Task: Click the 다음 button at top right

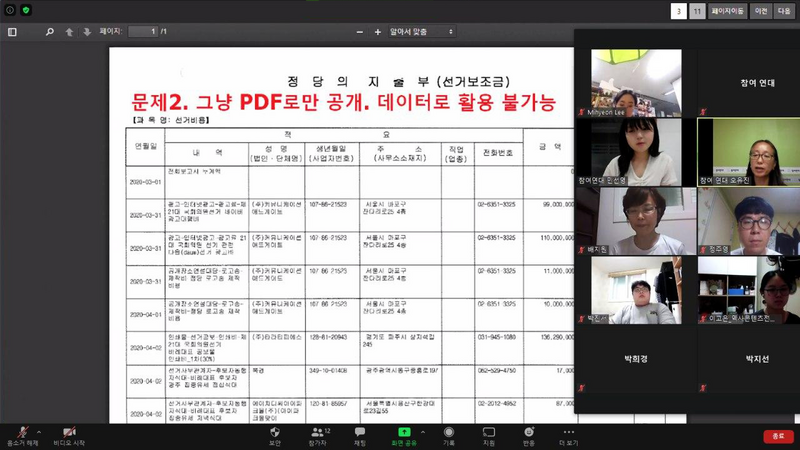Action: [785, 10]
